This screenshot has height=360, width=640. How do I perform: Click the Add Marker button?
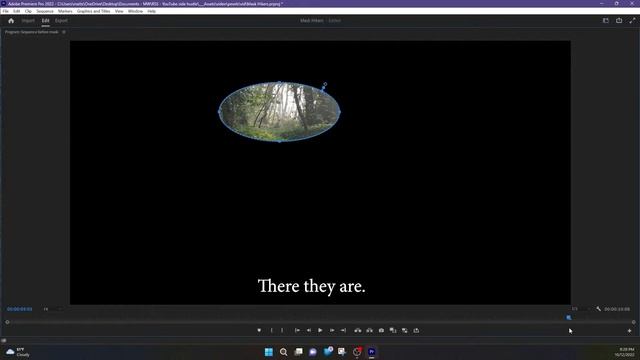259,331
